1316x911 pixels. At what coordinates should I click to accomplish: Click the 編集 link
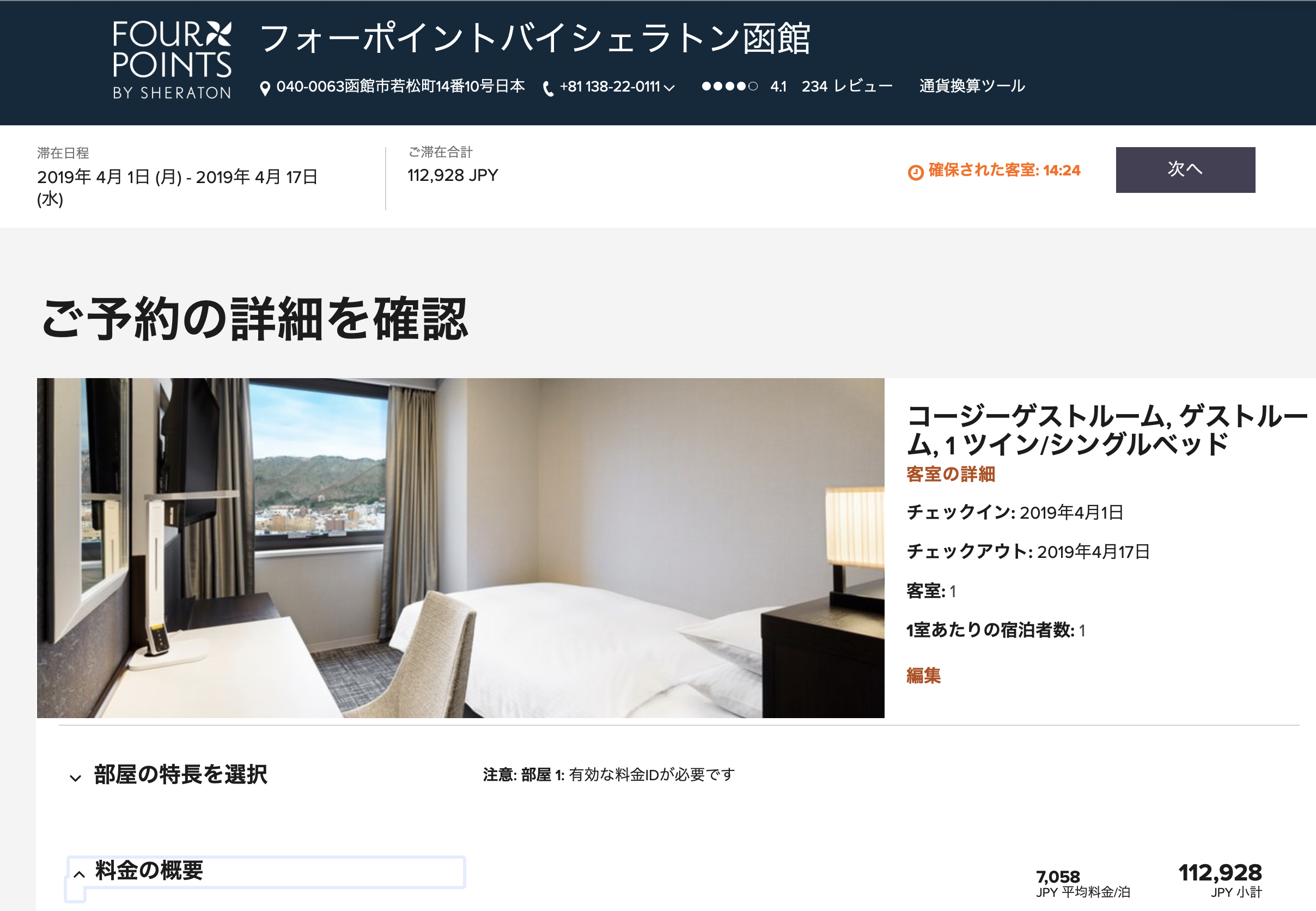click(x=923, y=675)
